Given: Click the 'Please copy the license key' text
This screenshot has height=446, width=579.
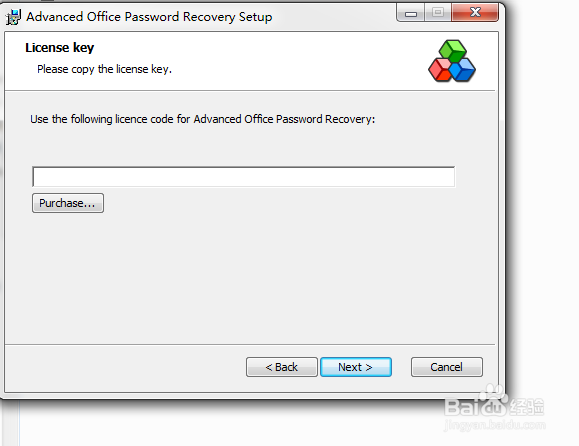Looking at the screenshot, I should click(x=105, y=69).
